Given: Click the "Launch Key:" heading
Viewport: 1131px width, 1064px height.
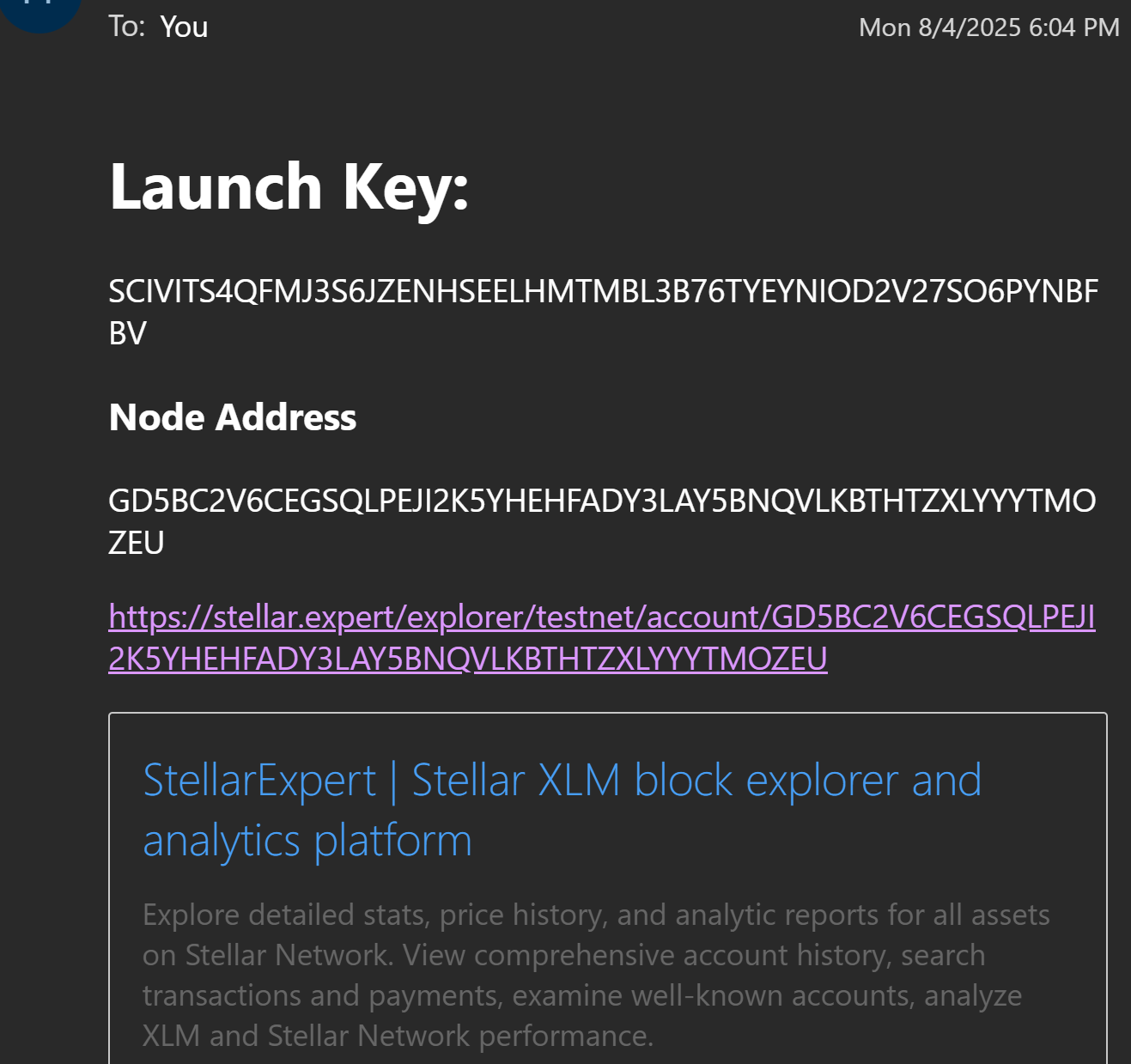Looking at the screenshot, I should pos(289,186).
